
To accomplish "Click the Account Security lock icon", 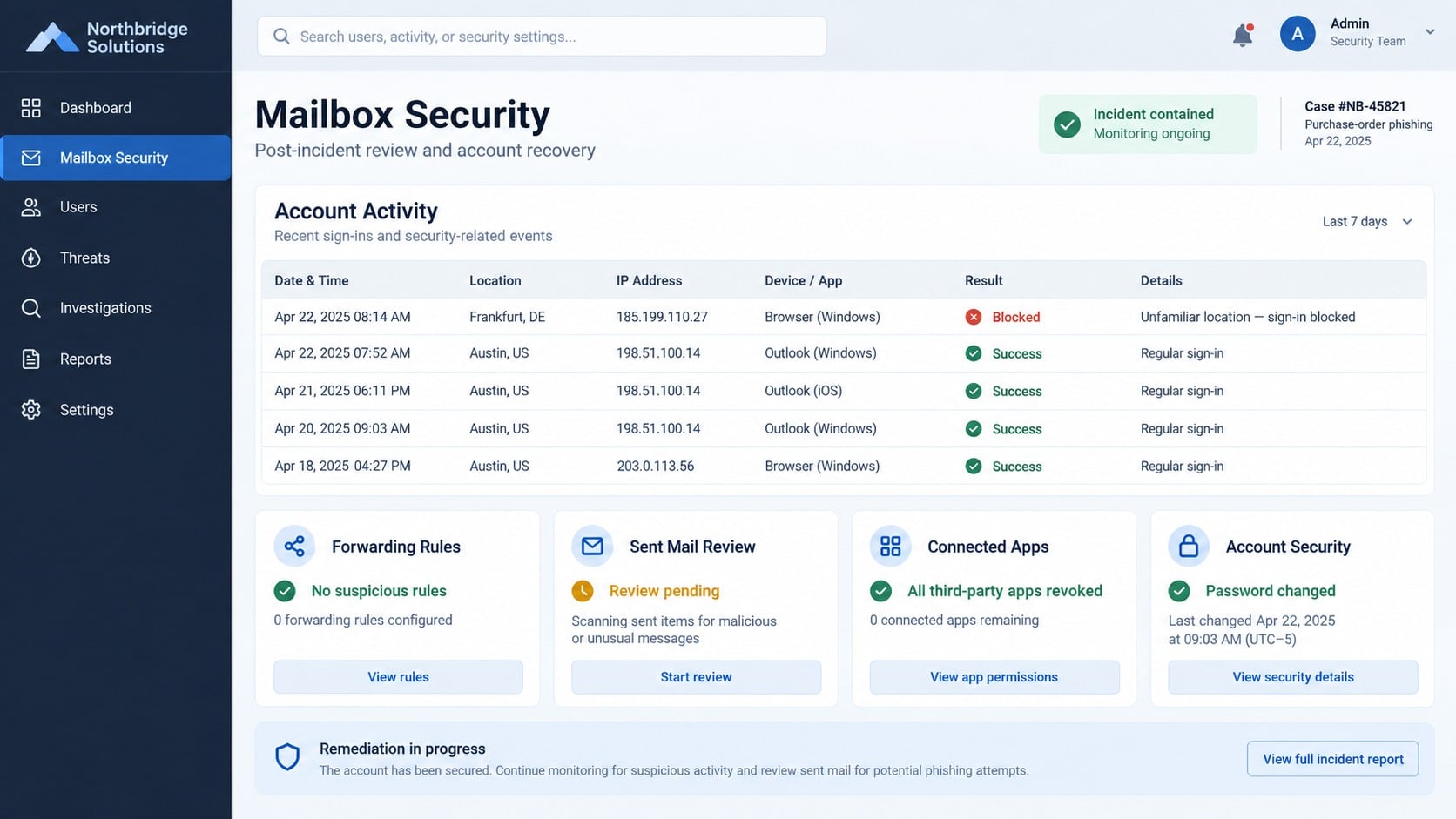I will [1189, 546].
